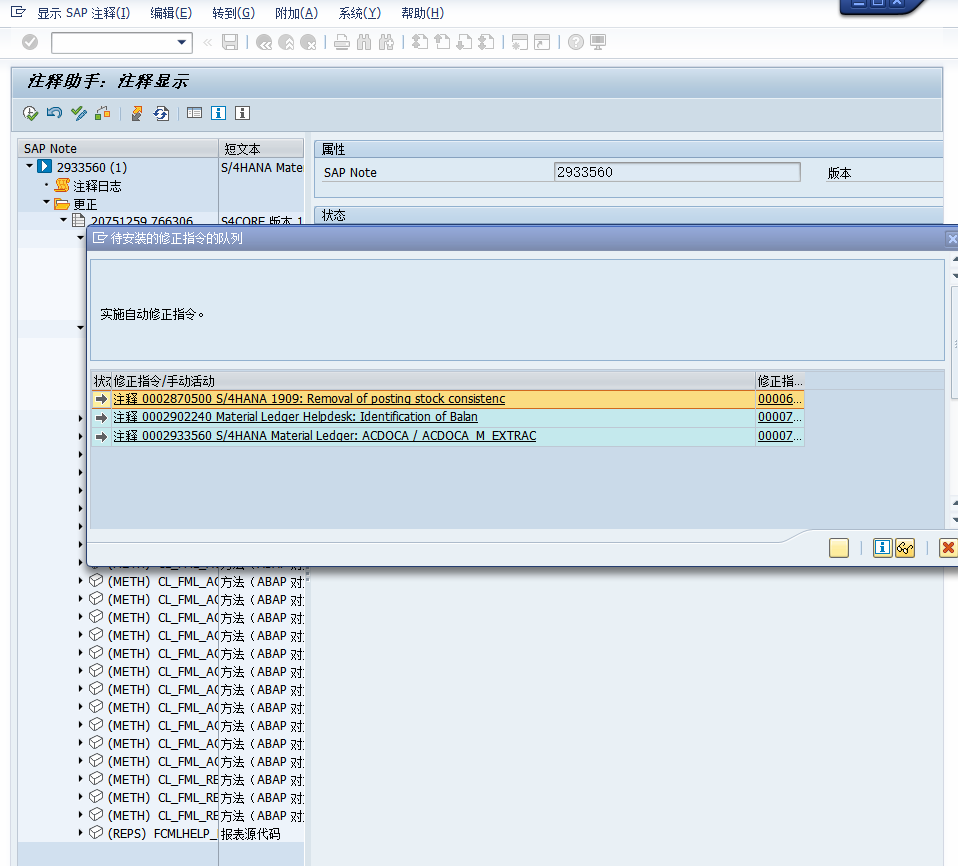
Task: Click the Next Page icon
Action: 464,42
